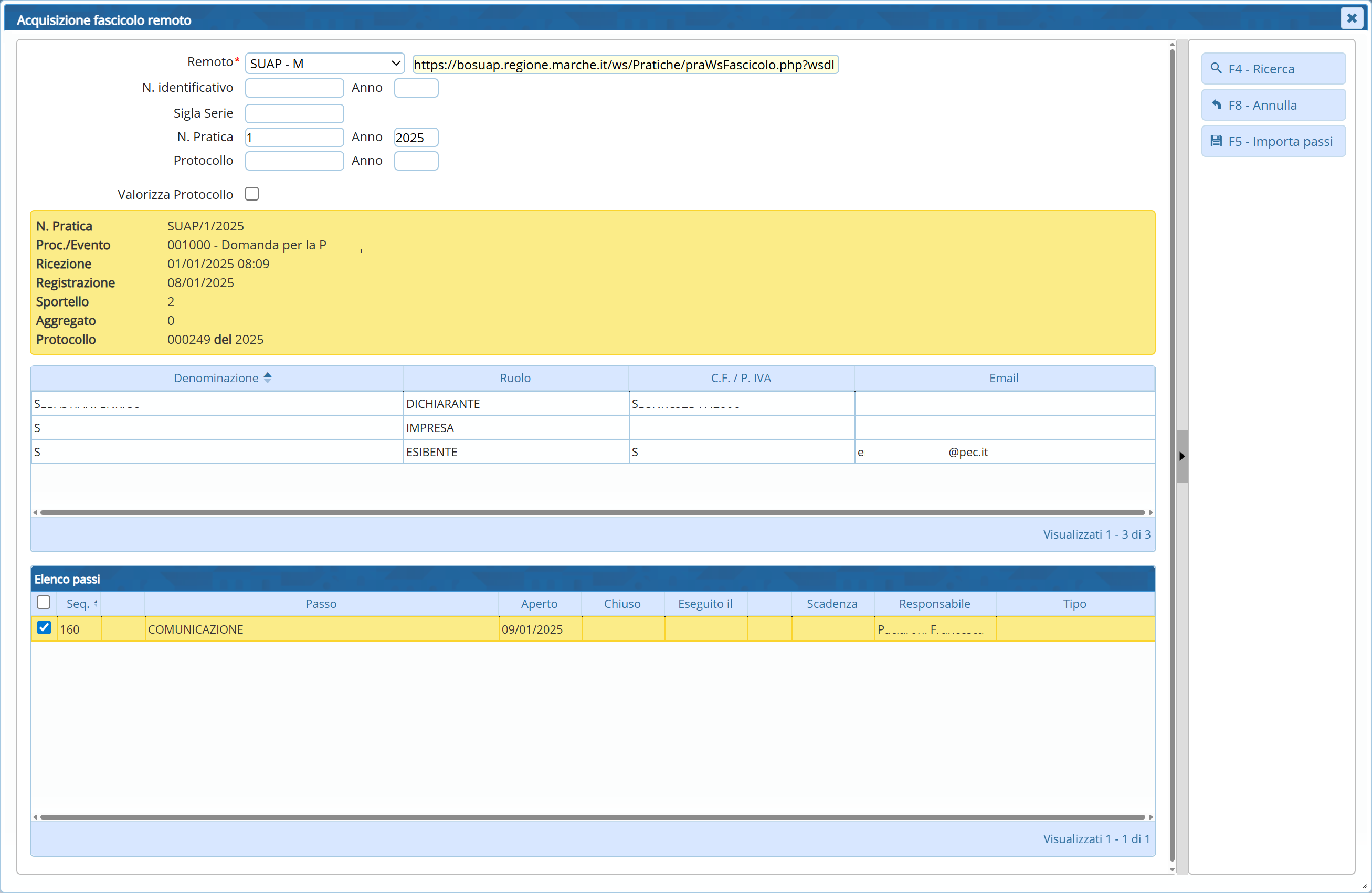
Task: Enable the Valorizza Protocollo checkbox
Action: coord(252,194)
